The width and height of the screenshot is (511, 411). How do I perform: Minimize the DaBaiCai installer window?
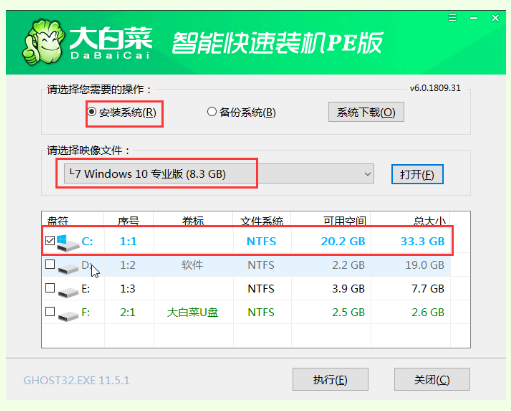coord(474,18)
